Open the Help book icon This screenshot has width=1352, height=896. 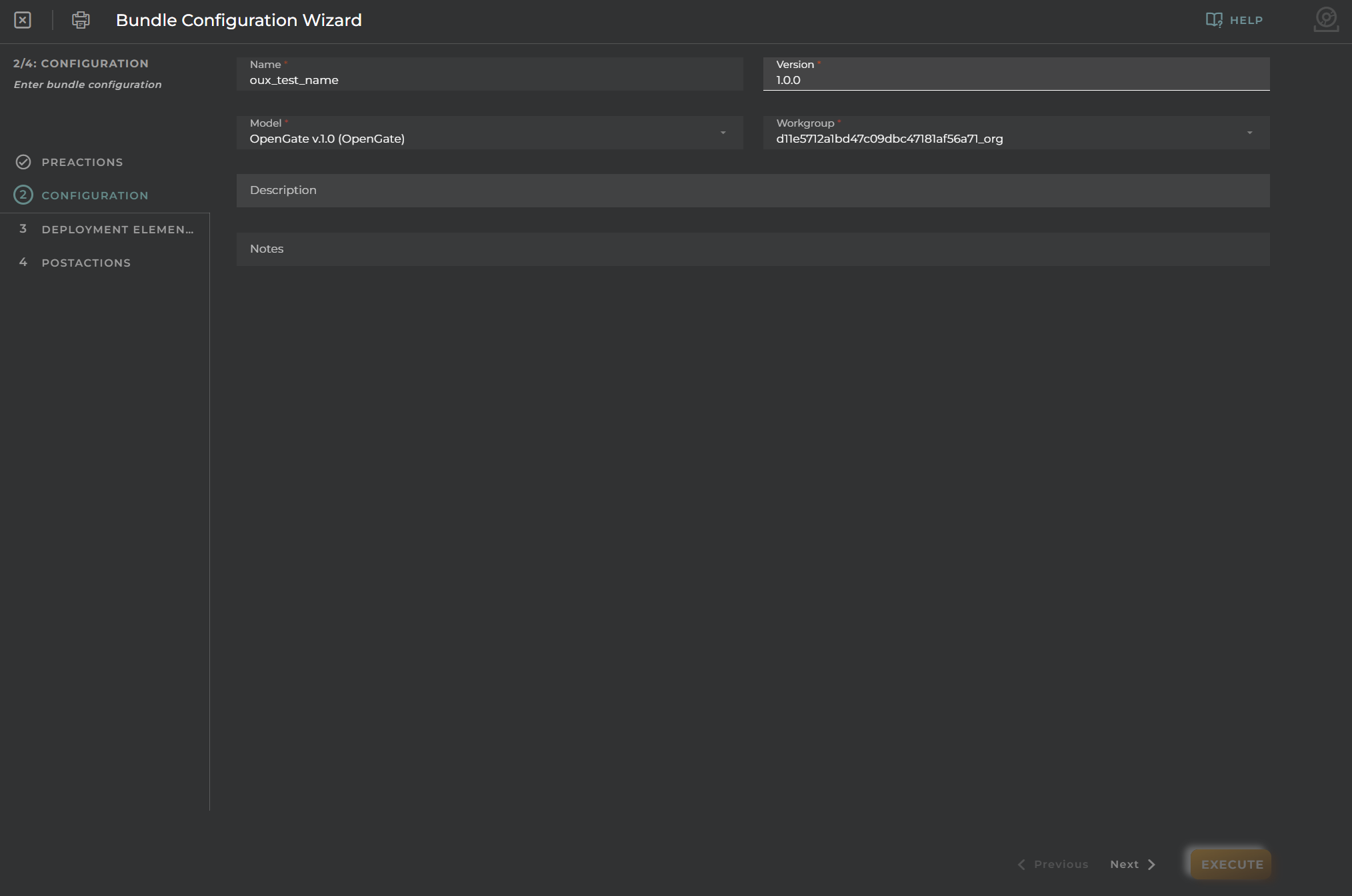point(1214,20)
